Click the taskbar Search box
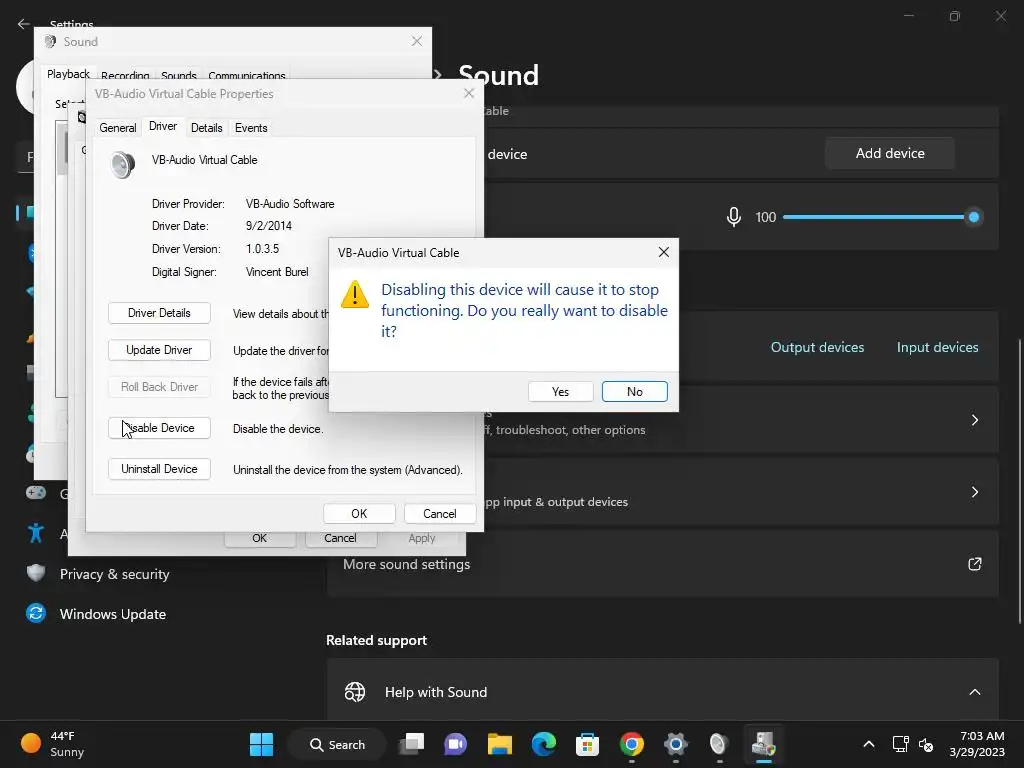 pos(338,744)
